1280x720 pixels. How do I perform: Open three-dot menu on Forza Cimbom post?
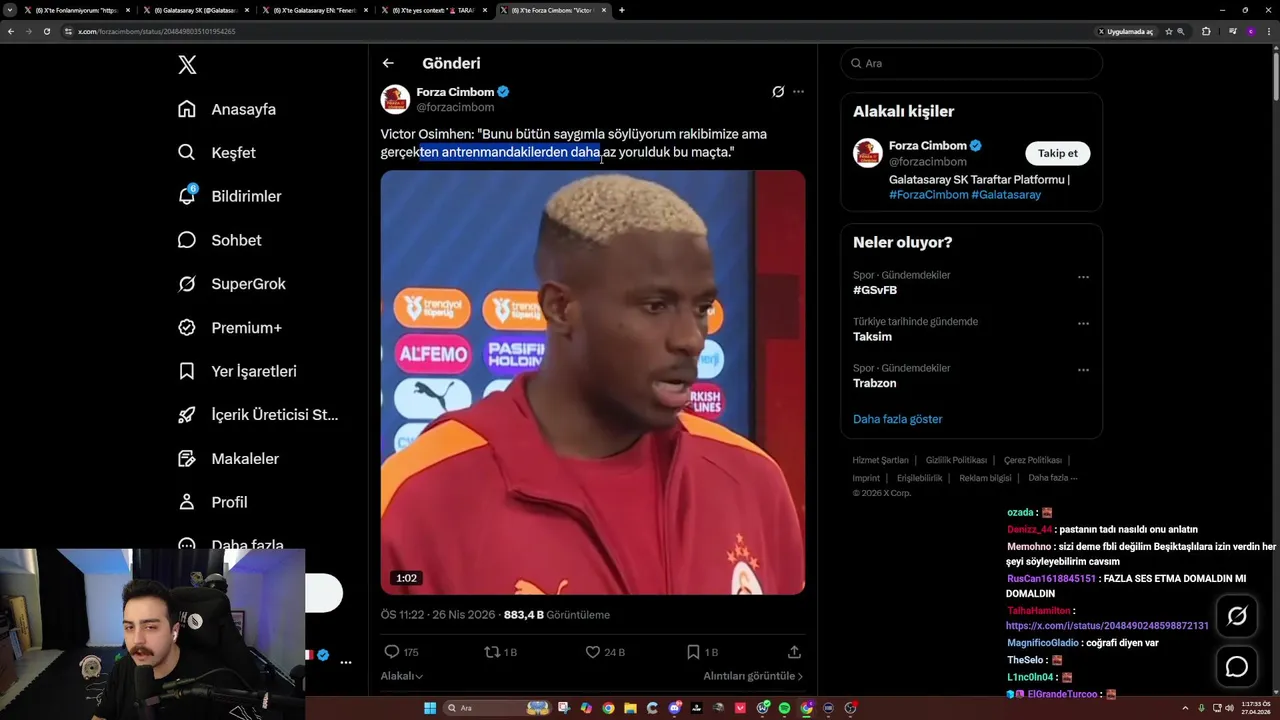(x=798, y=92)
